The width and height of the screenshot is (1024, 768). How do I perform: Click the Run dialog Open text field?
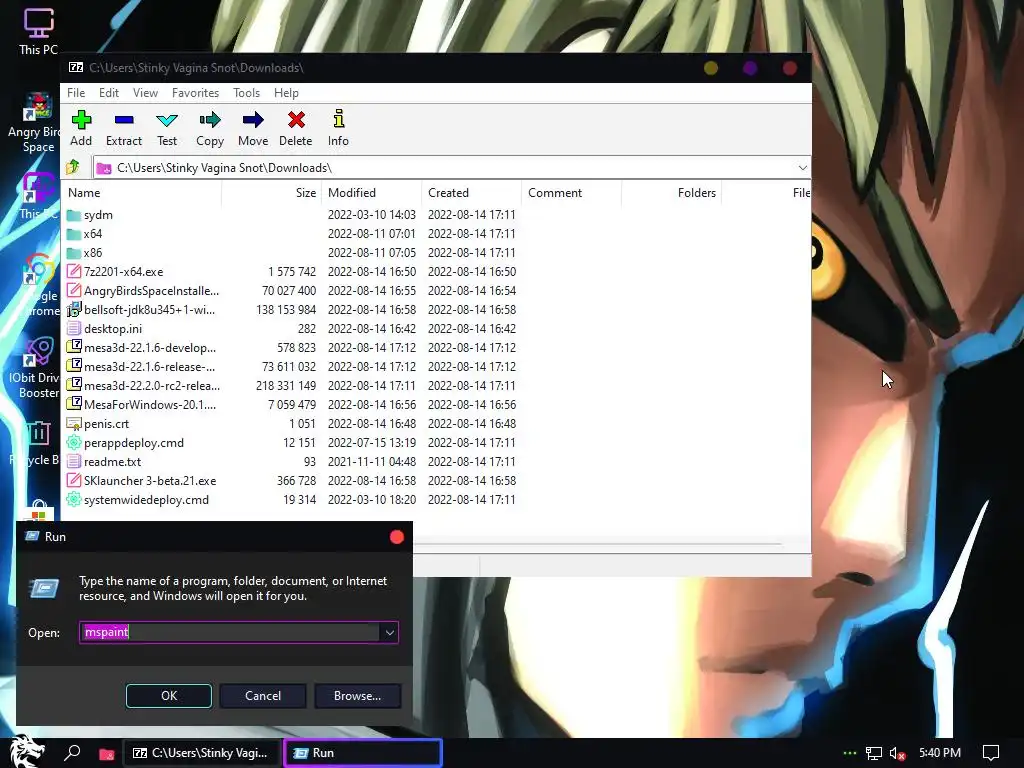click(230, 632)
